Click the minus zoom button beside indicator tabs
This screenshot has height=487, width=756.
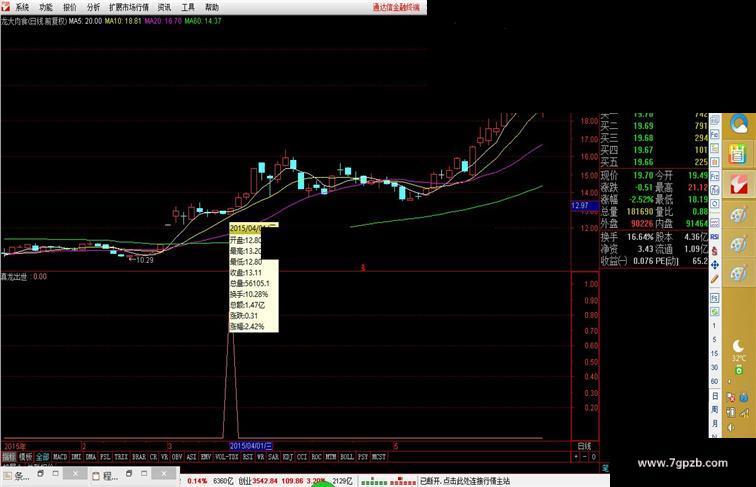[x=585, y=457]
